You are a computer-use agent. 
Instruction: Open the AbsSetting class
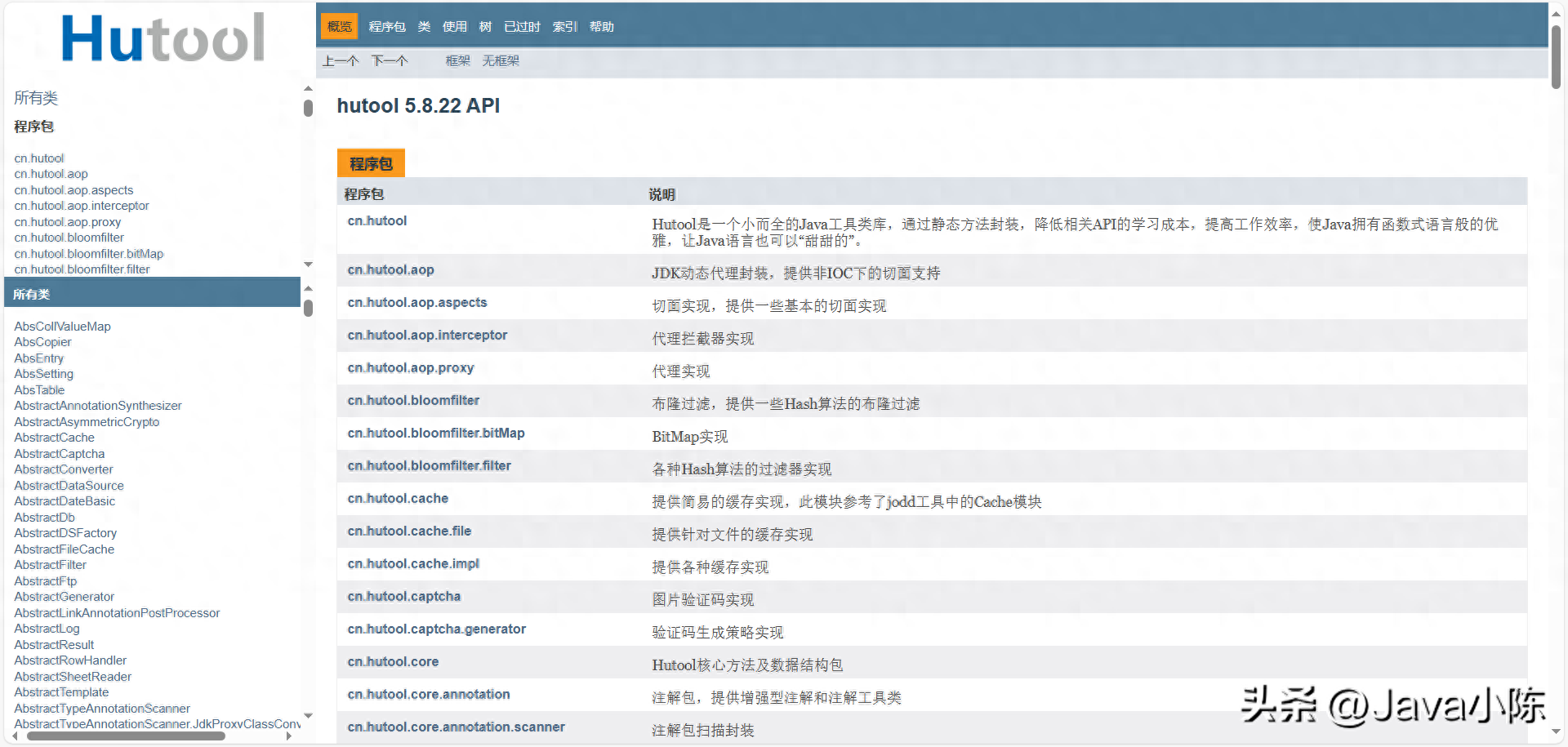click(x=43, y=374)
